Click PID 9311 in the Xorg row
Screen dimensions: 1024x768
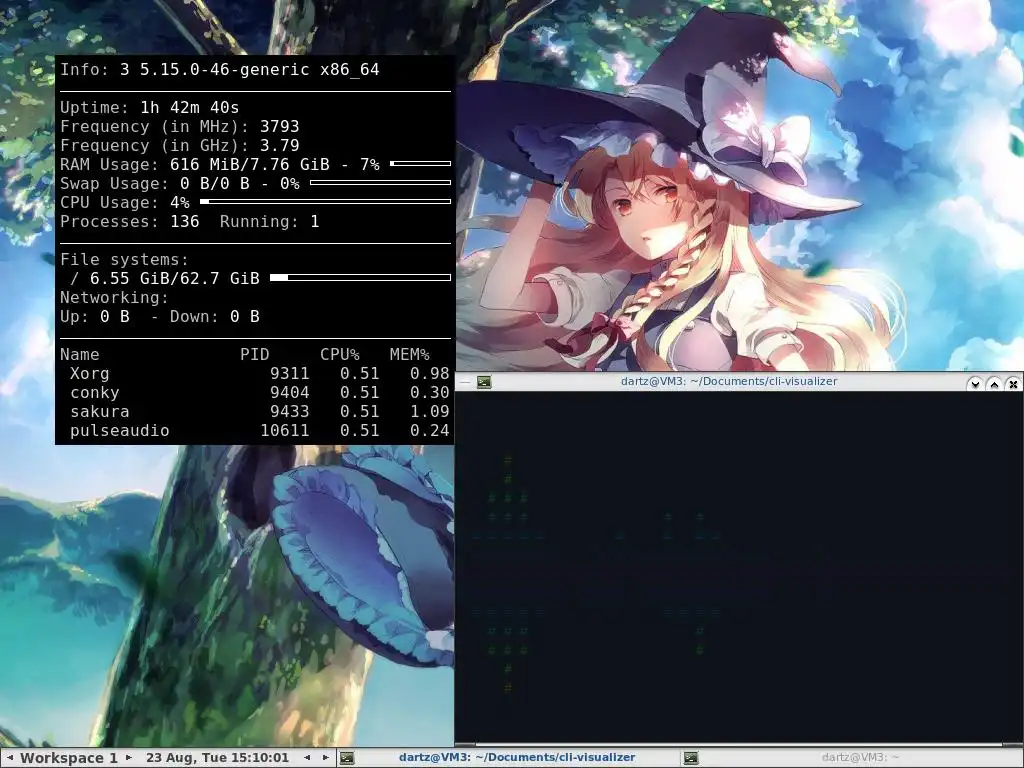point(289,374)
